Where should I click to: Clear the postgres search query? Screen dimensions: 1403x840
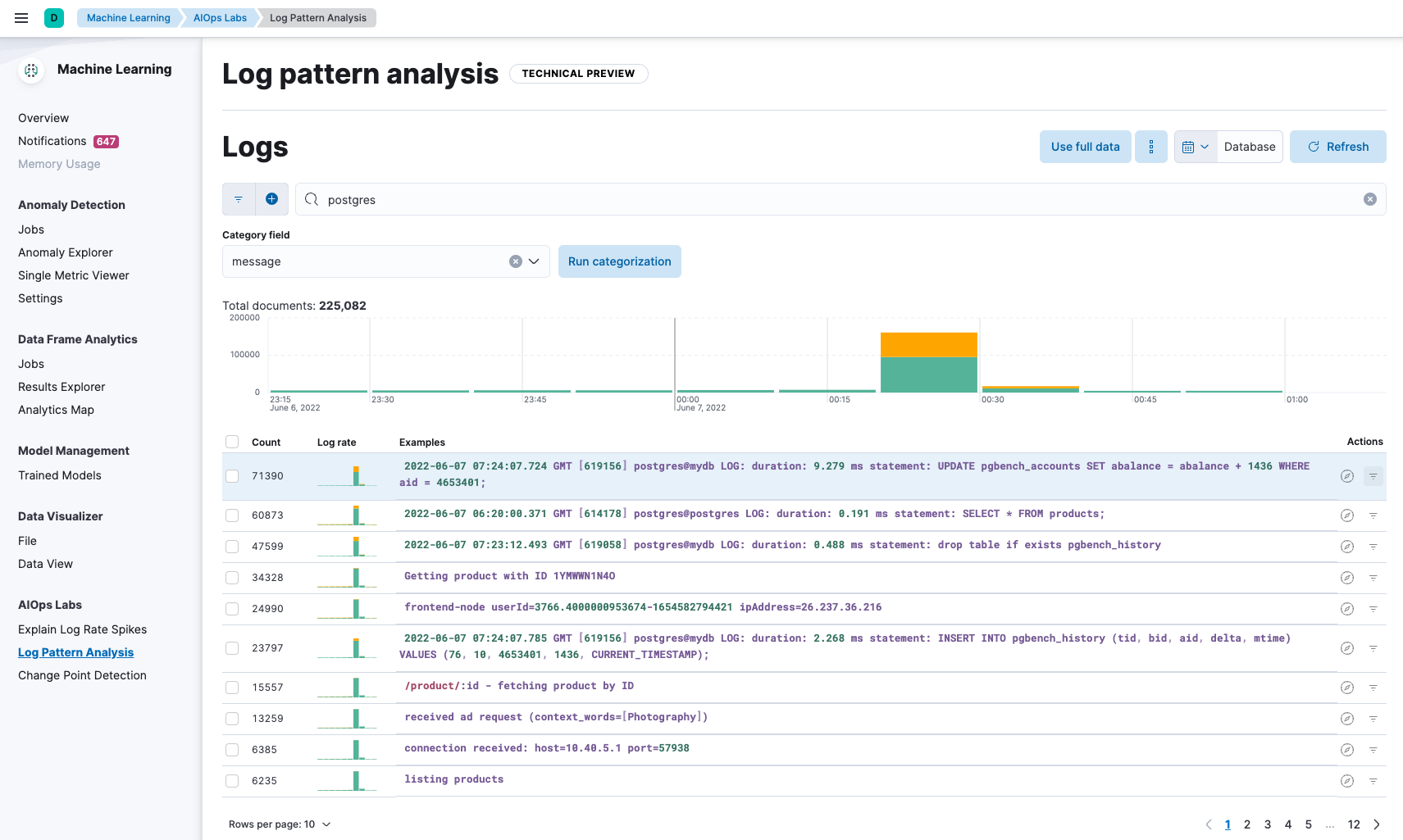tap(1369, 199)
